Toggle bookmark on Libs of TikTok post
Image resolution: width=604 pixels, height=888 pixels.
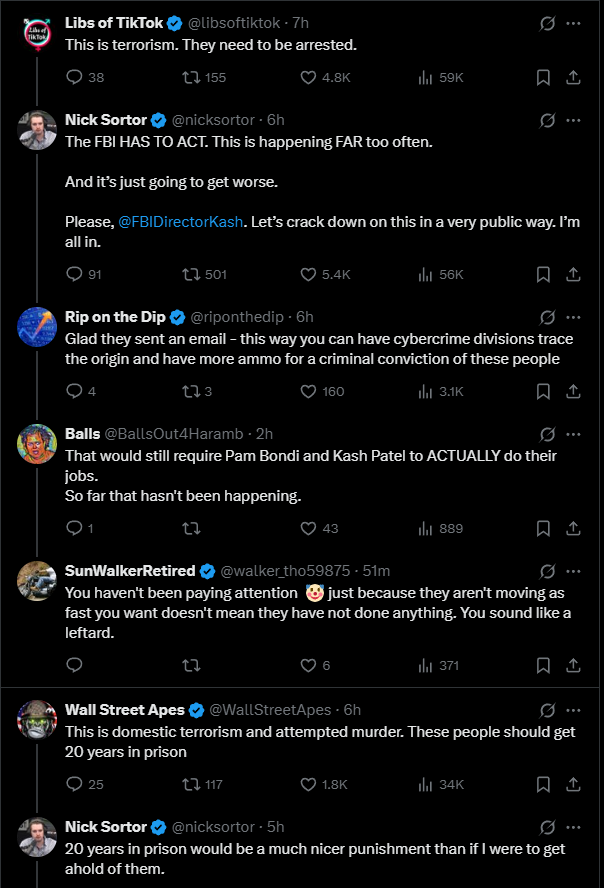[x=543, y=78]
